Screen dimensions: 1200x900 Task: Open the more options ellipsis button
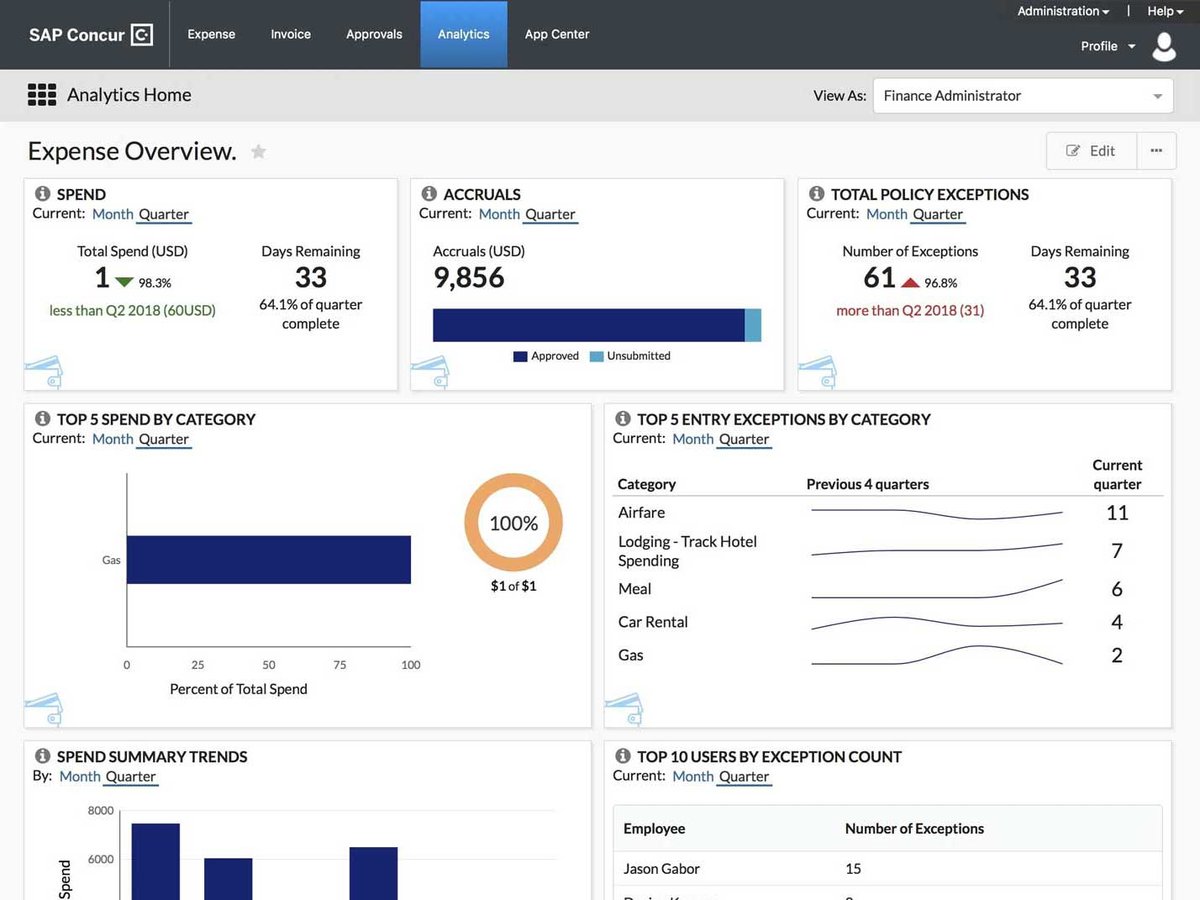(1156, 151)
